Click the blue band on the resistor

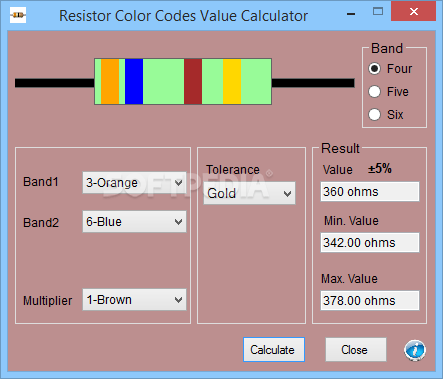pos(134,82)
